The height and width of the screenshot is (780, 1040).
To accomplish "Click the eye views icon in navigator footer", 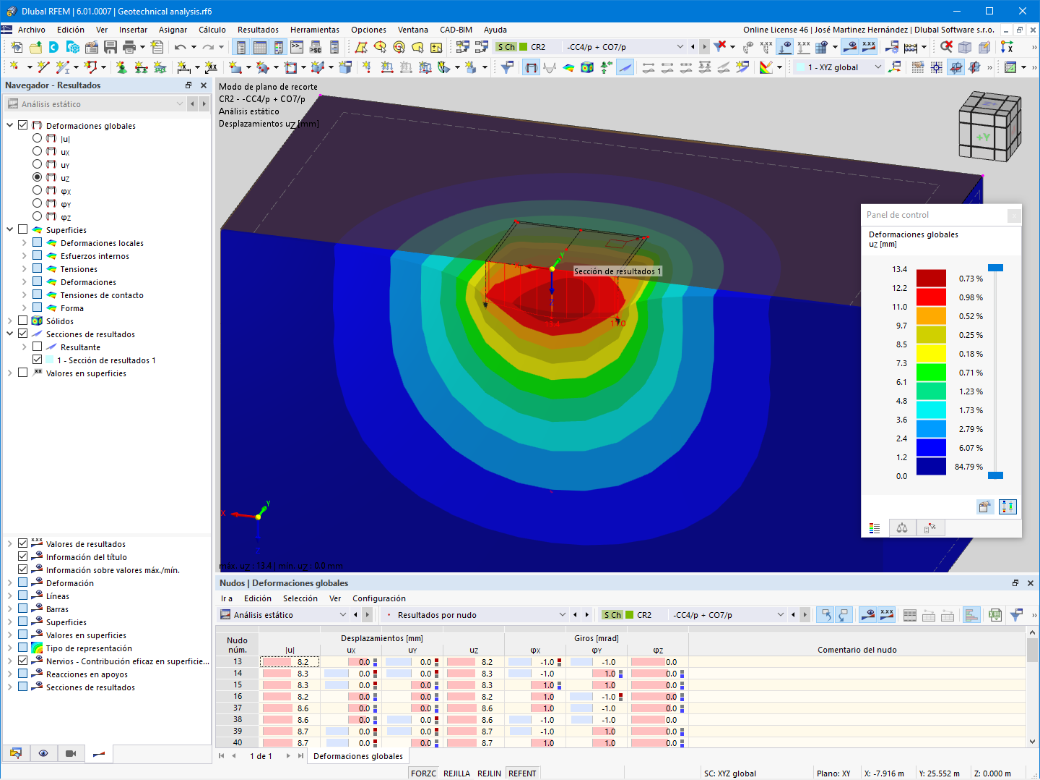I will click(x=43, y=753).
